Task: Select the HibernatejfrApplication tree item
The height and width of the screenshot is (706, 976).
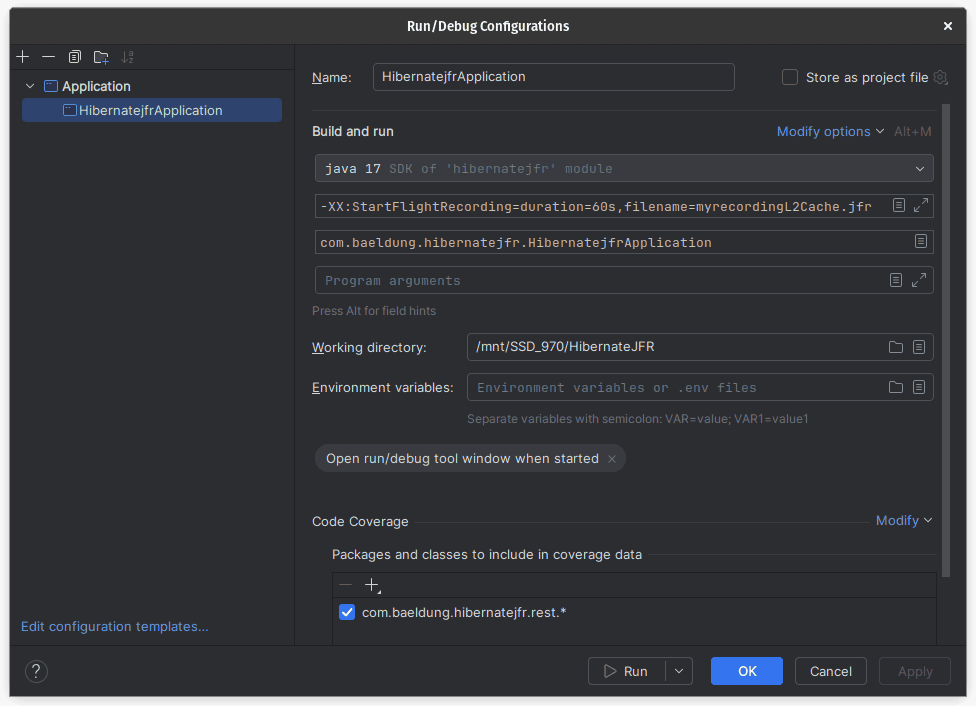Action: pyautogui.click(x=152, y=110)
